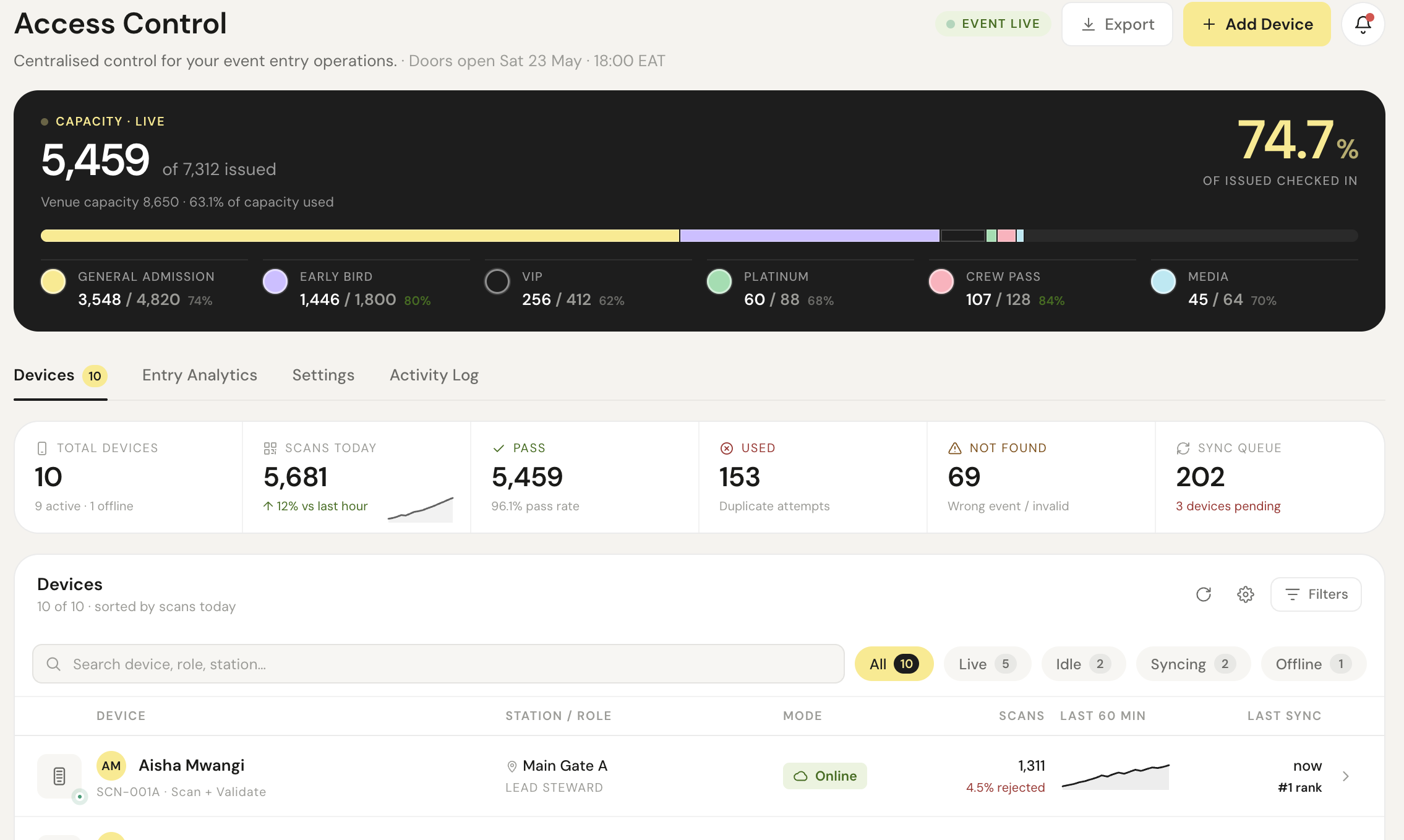Click Early Bird purple swatch
The image size is (1404, 840).
275,281
